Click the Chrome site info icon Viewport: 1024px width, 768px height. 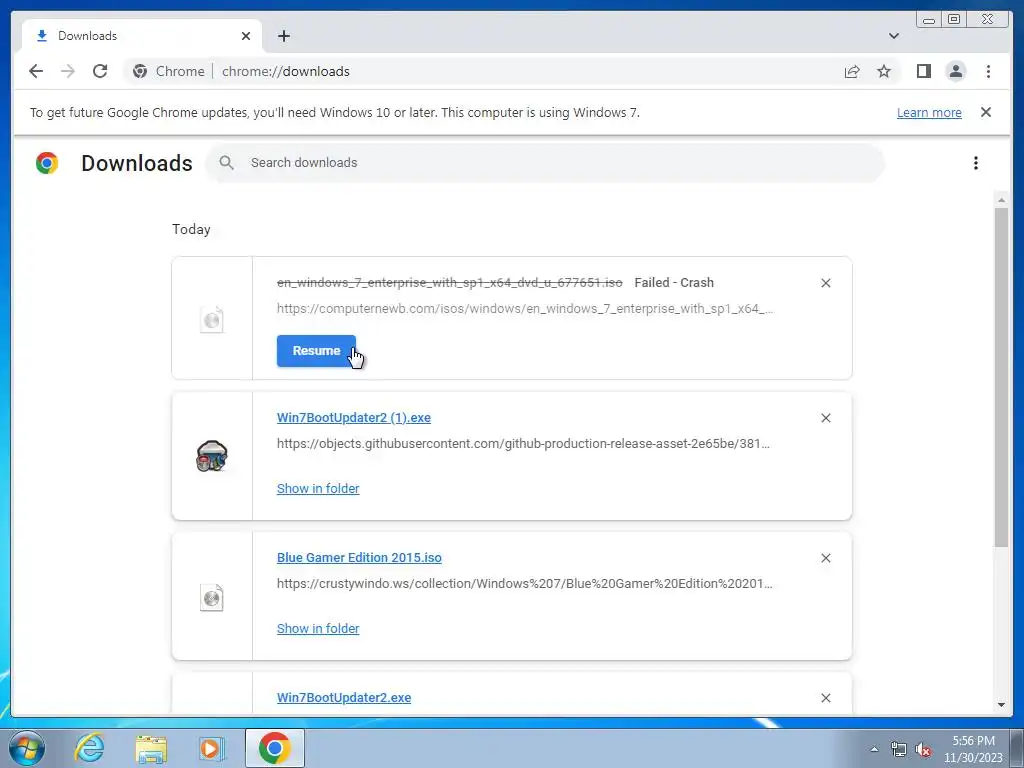click(140, 71)
